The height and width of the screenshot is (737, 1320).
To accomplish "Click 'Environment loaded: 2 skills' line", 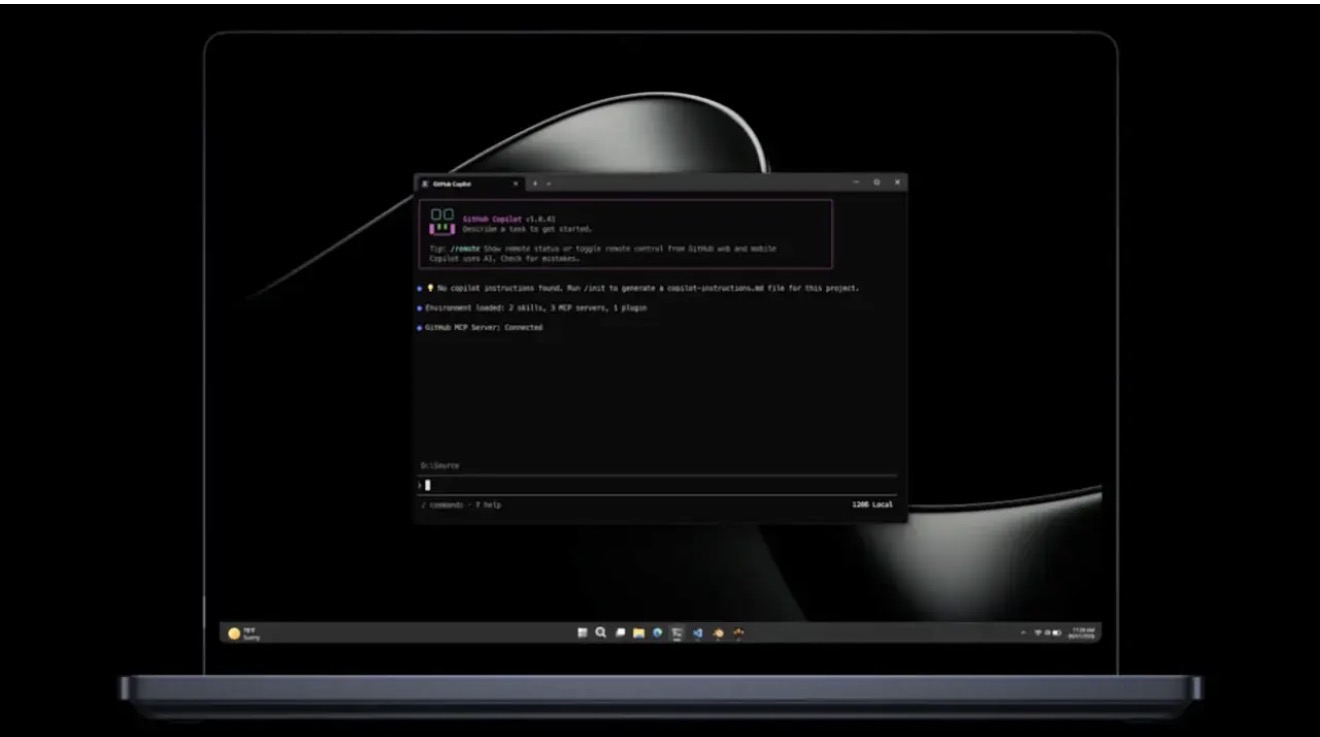I will click(536, 308).
